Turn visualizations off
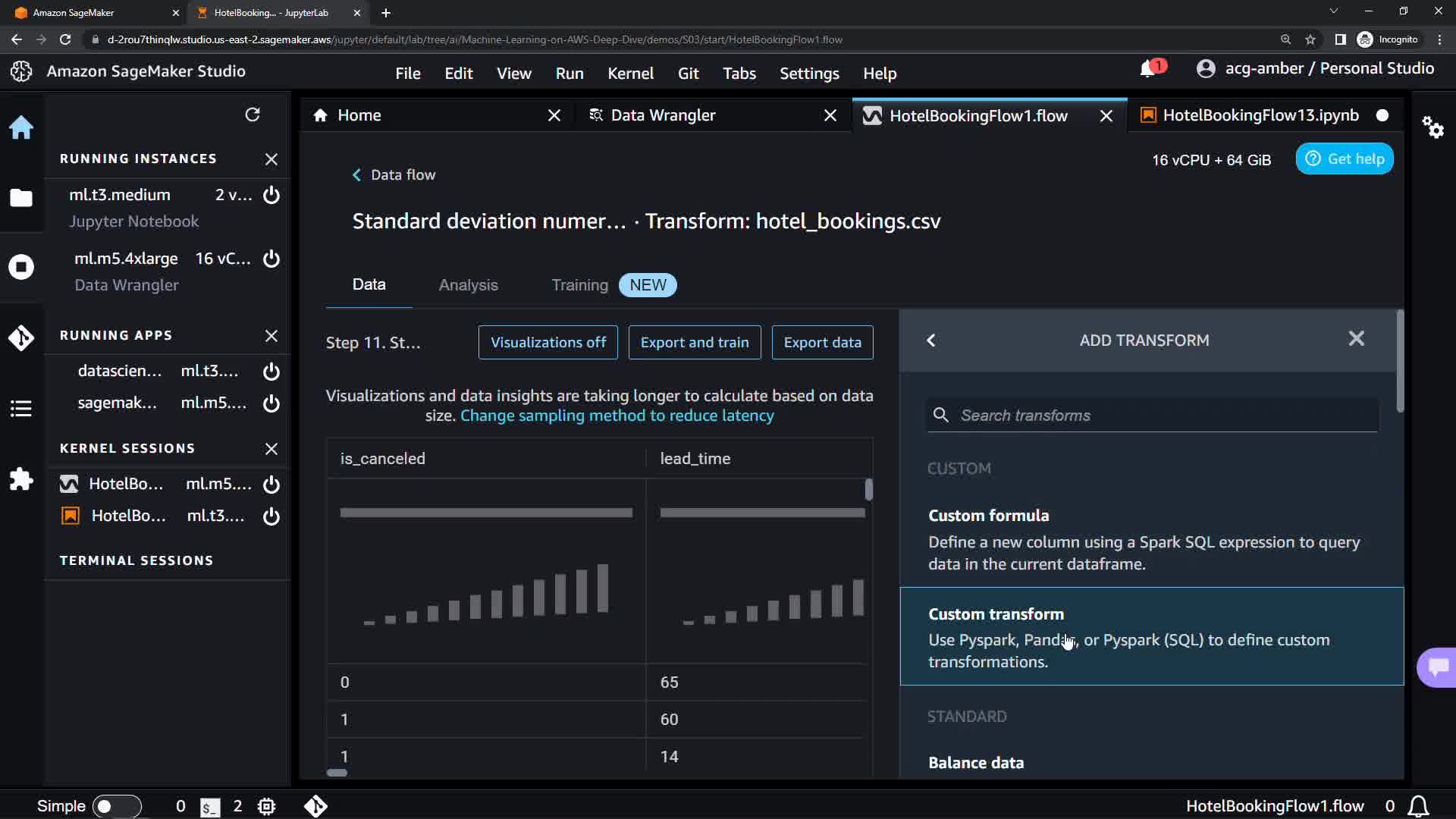The width and height of the screenshot is (1456, 819). (548, 343)
